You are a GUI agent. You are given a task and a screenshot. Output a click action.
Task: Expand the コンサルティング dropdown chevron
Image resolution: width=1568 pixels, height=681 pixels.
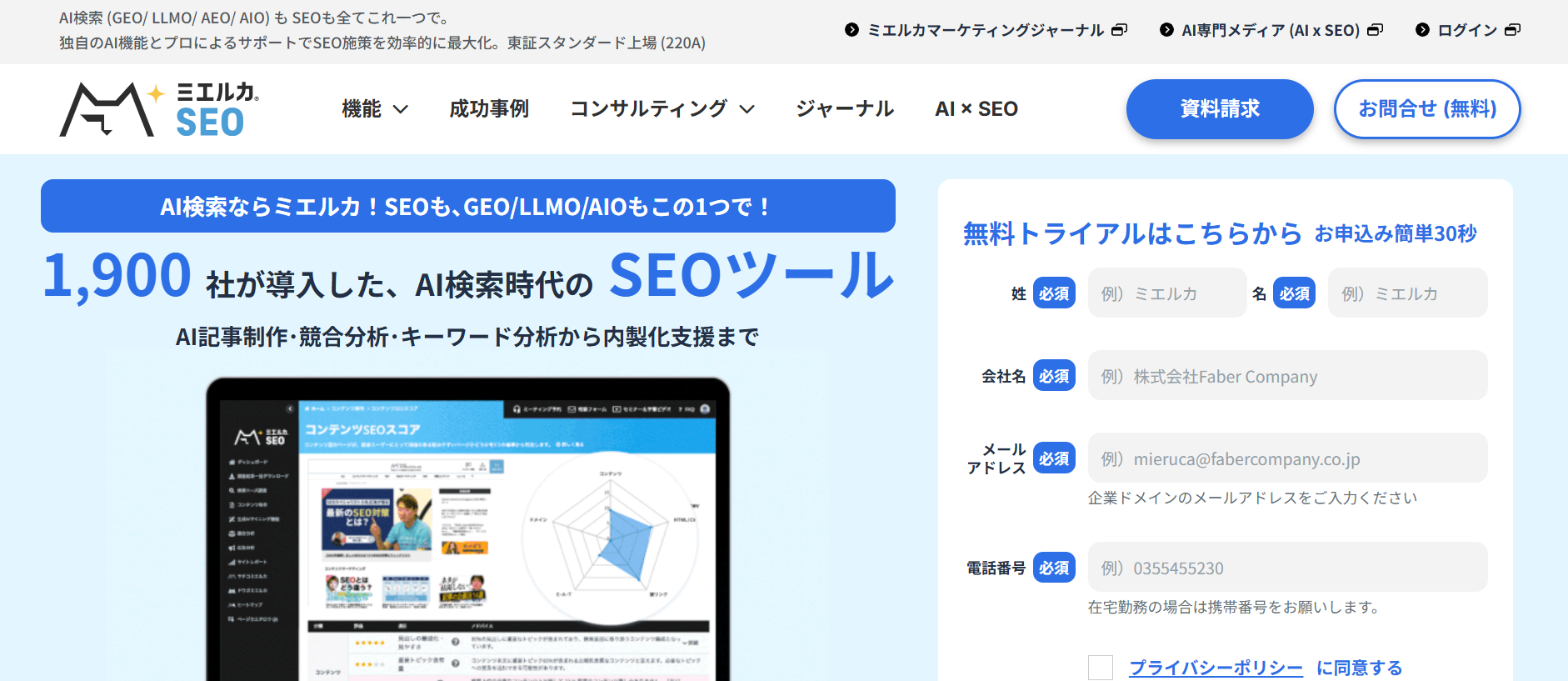coord(747,109)
